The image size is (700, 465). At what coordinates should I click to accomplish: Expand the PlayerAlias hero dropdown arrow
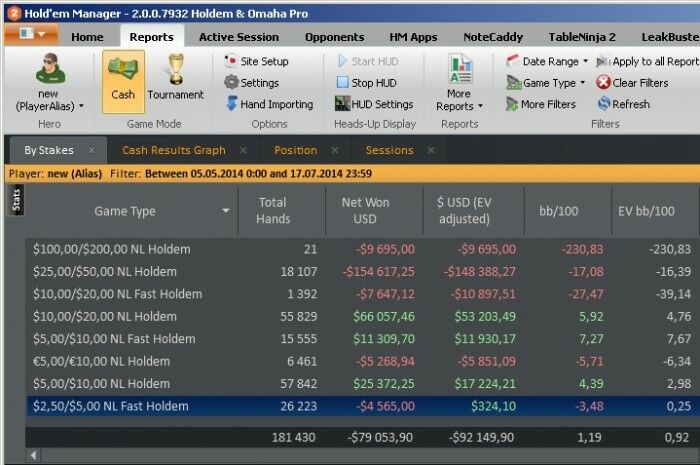pyautogui.click(x=82, y=106)
